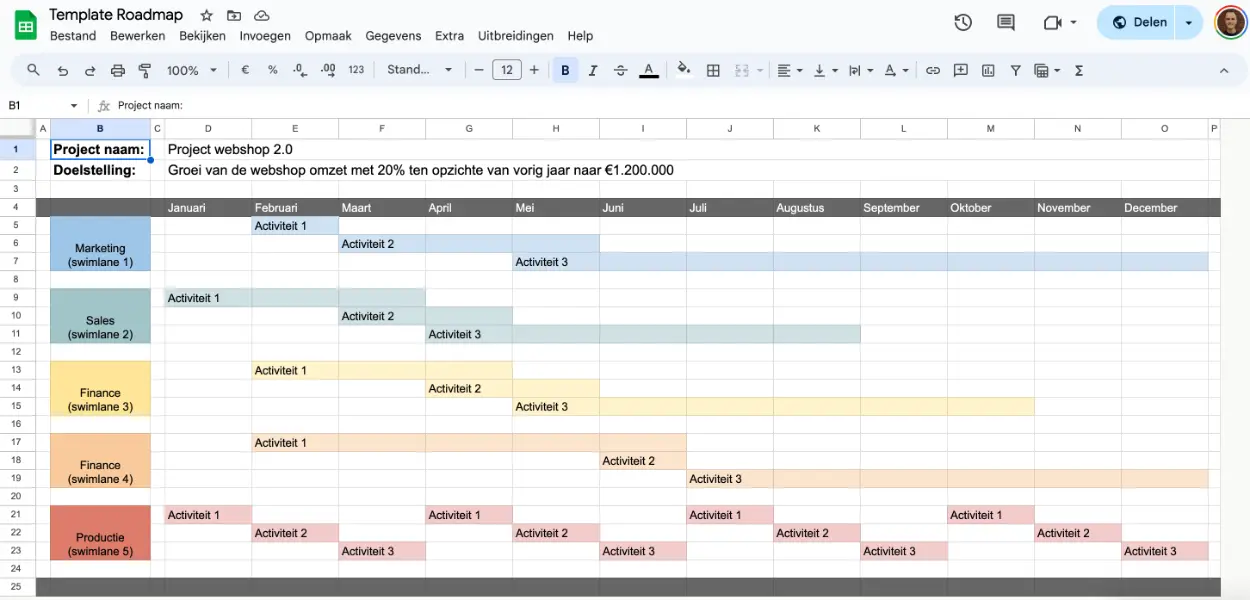The height and width of the screenshot is (600, 1250).
Task: Open the Insert chart tool
Action: pyautogui.click(x=988, y=70)
